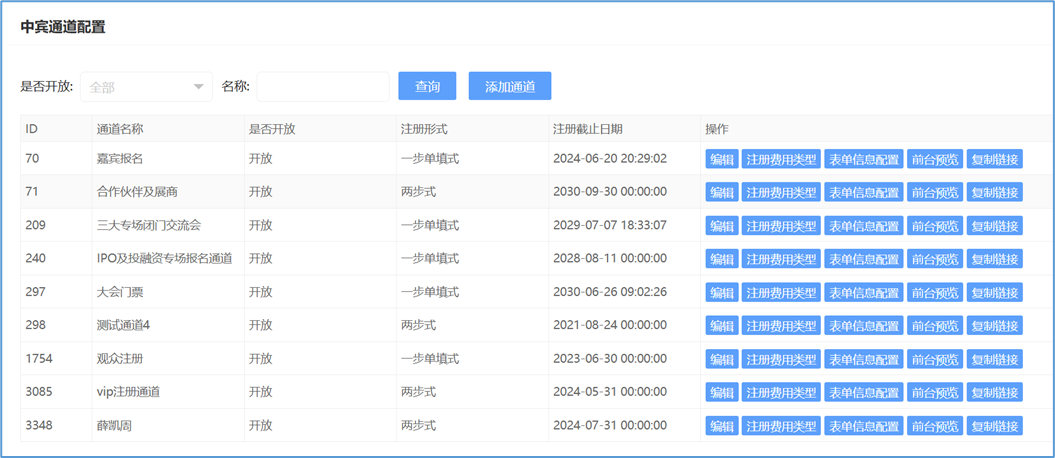Click the 添加通道 button
Image resolution: width=1055 pixels, height=458 pixels.
click(x=509, y=87)
